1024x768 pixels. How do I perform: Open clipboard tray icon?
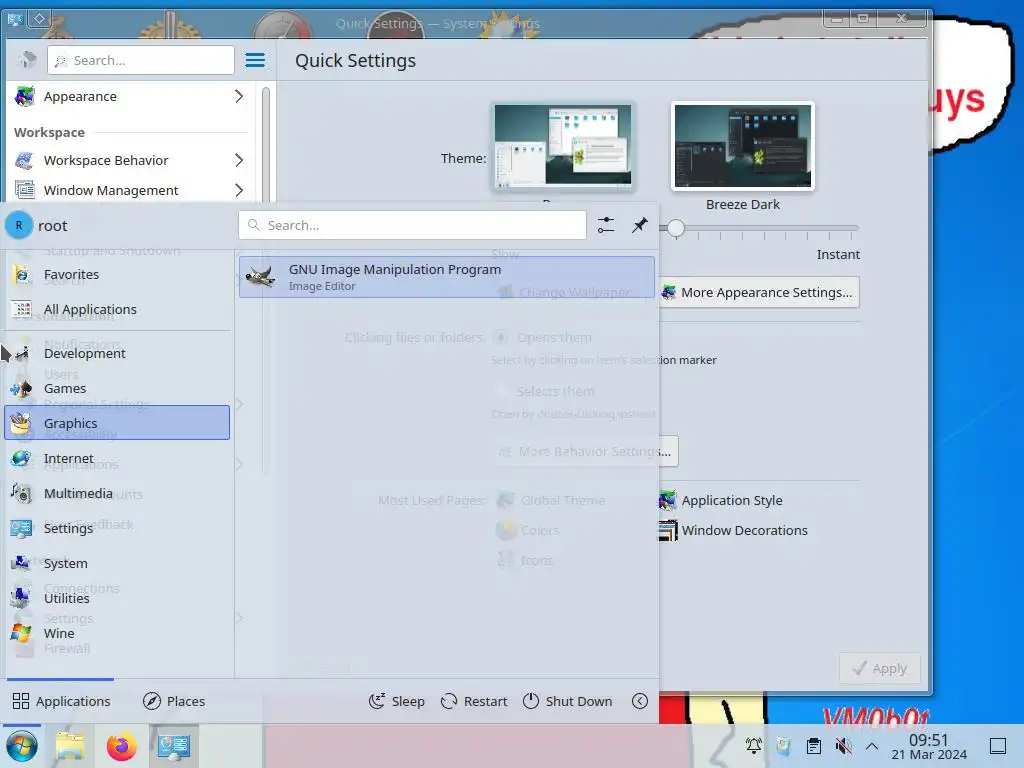tap(814, 746)
